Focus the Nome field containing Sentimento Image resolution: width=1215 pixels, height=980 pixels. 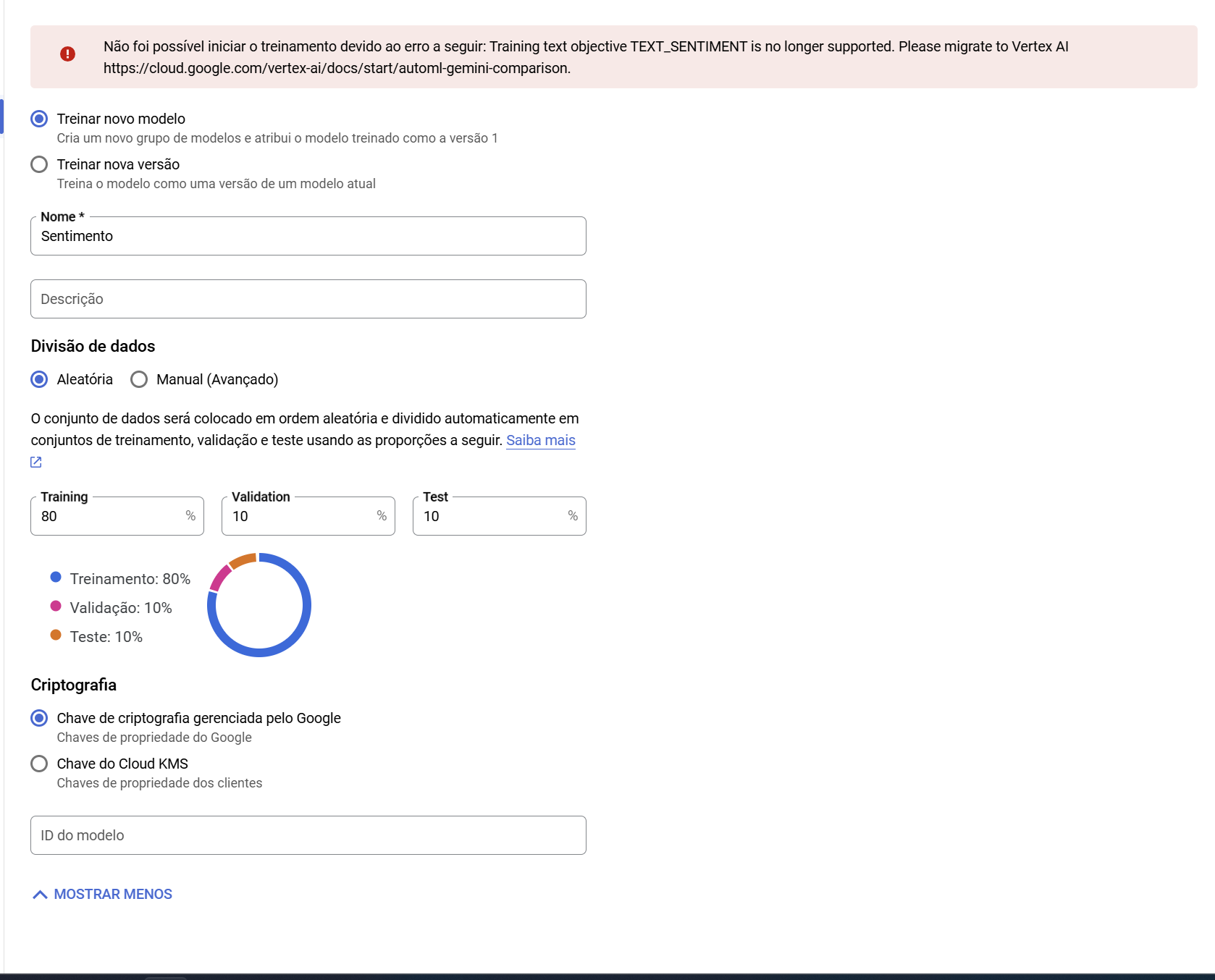point(308,236)
